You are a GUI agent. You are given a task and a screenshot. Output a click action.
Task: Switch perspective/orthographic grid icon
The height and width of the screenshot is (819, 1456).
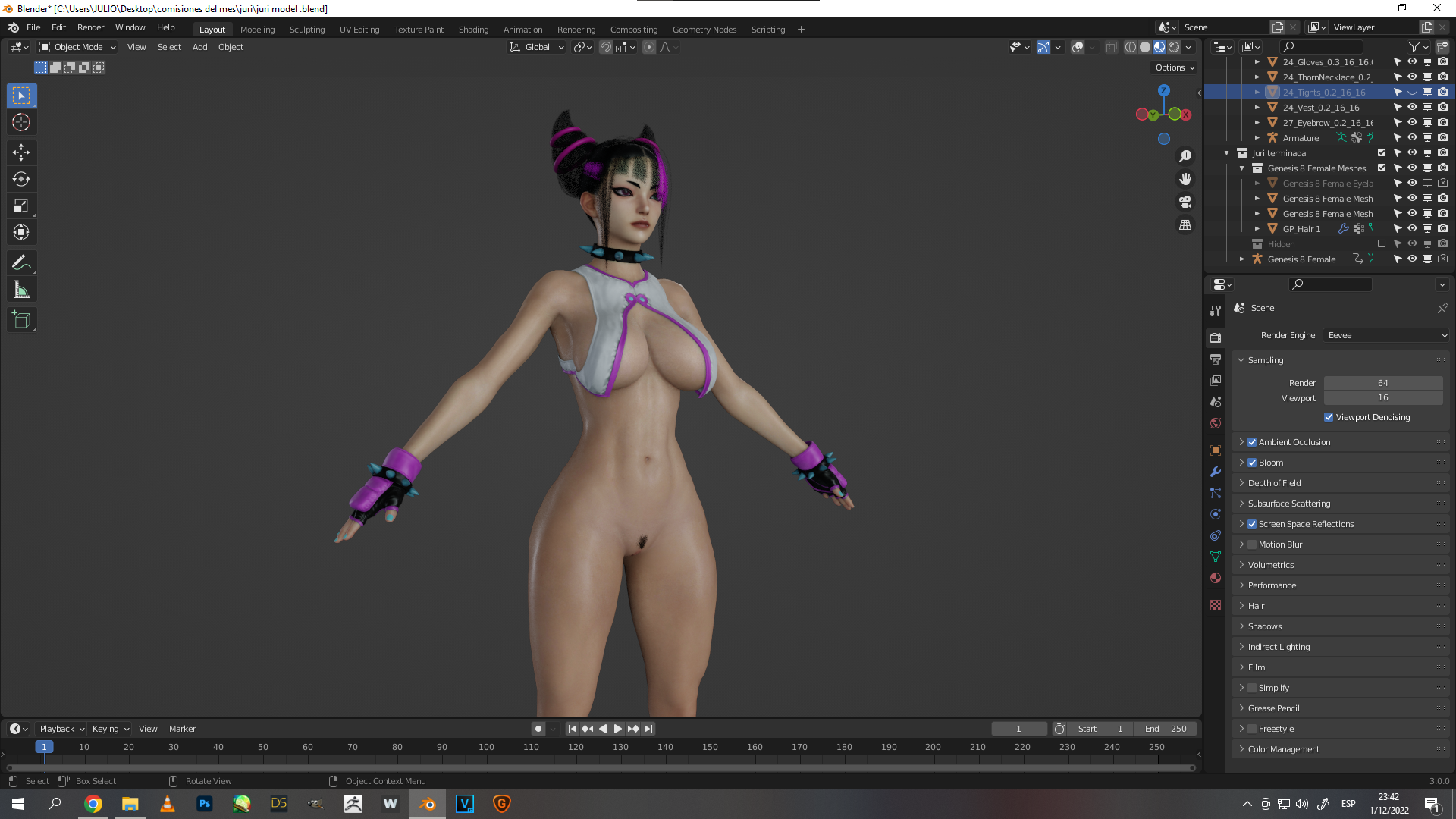pos(1185,225)
